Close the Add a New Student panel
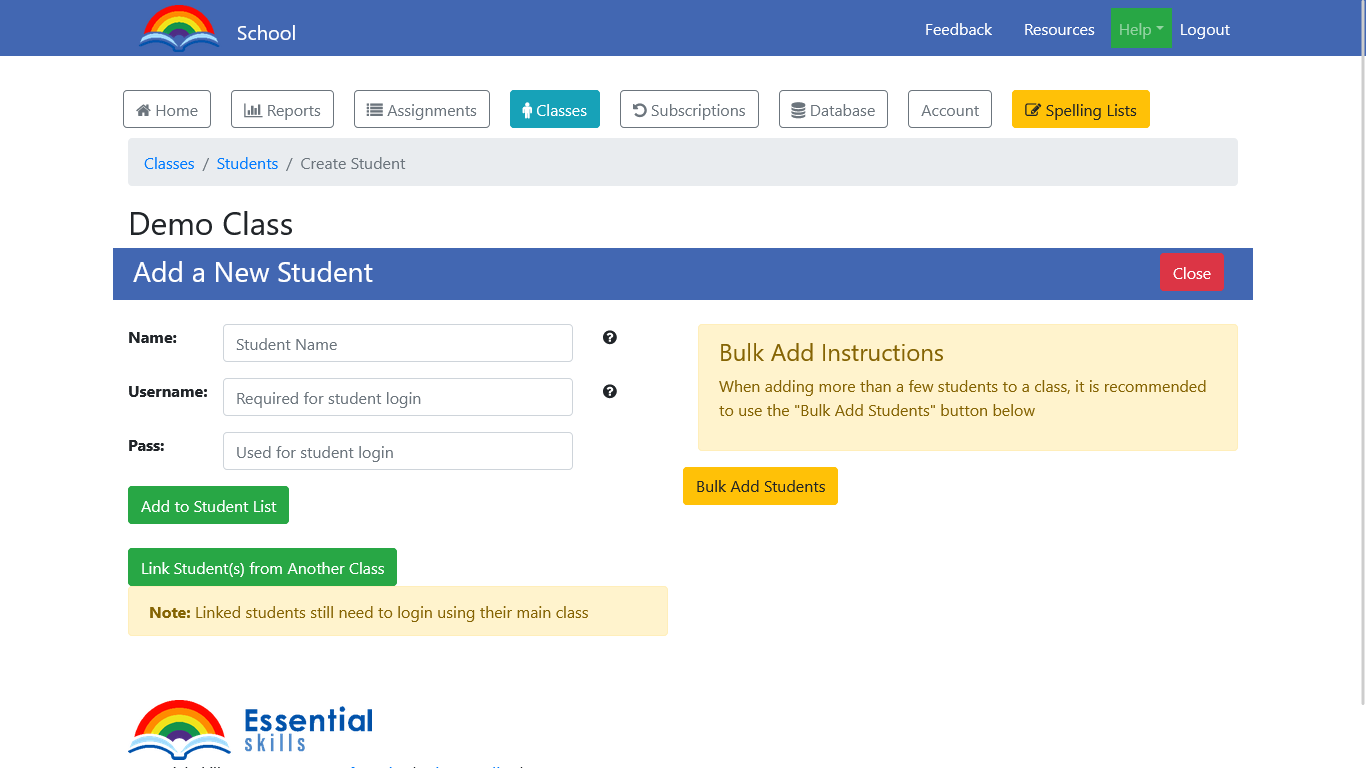The image size is (1366, 768). (1191, 273)
